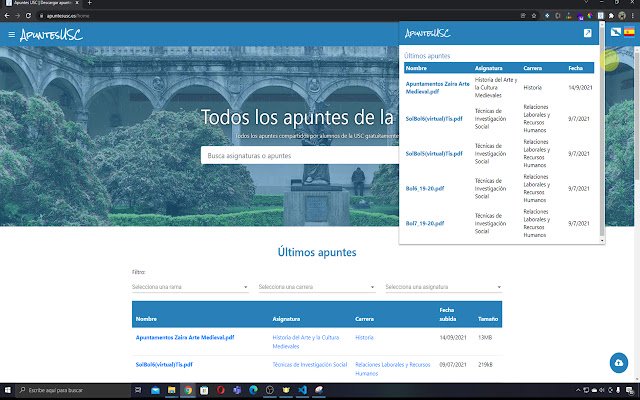Click the floating cloud upload button
This screenshot has height=400, width=640.
coord(619,362)
